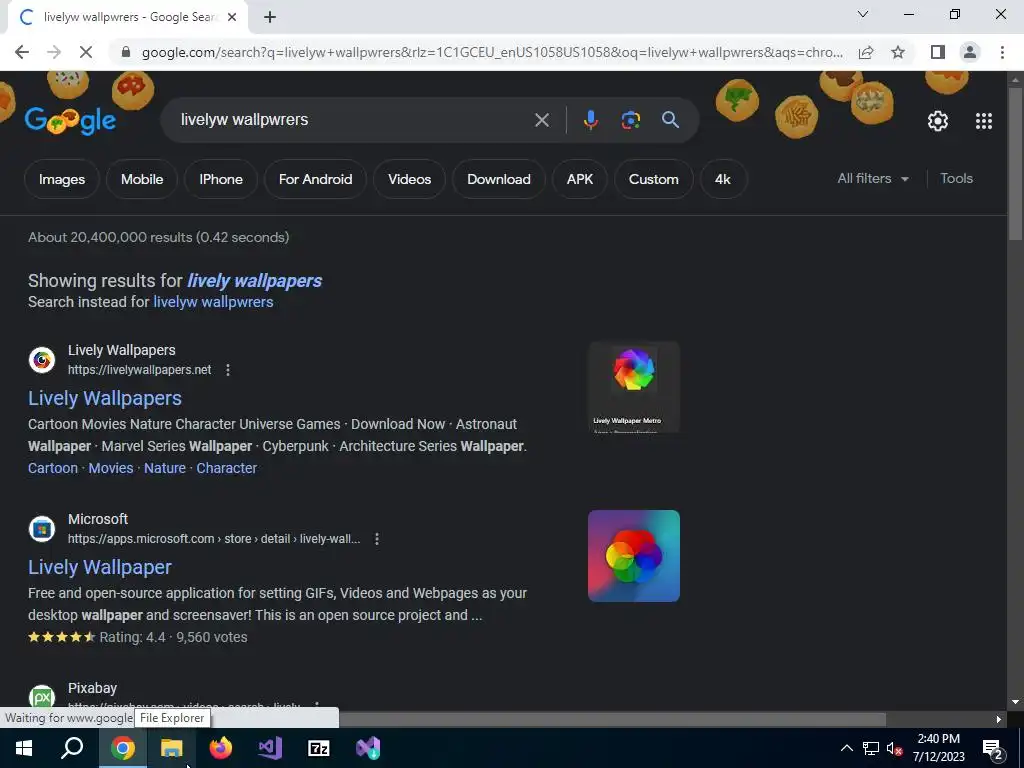This screenshot has height=768, width=1024.
Task: Open File Explorer from taskbar
Action: click(x=172, y=748)
